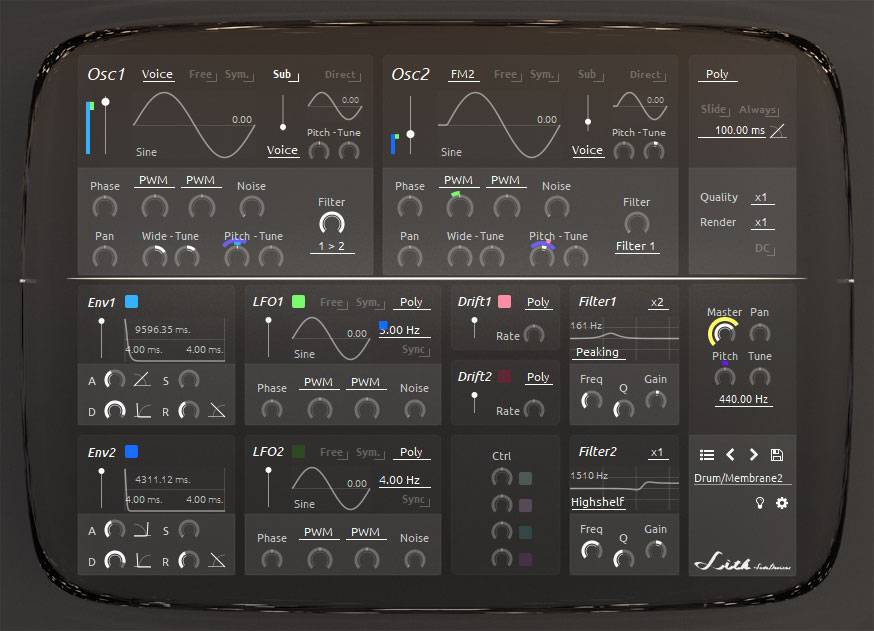
Task: Go to the previous preset
Action: [x=730, y=455]
